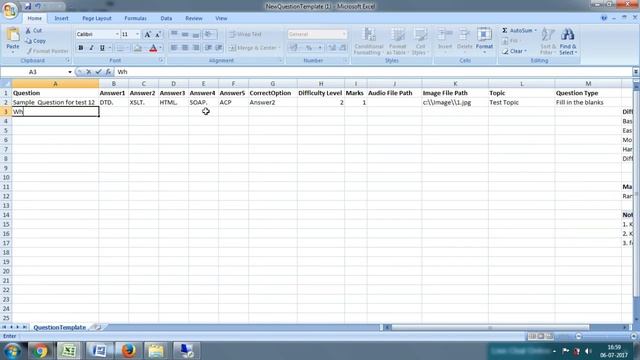Open the Formulas tab
640x360 pixels.
coord(136,18)
